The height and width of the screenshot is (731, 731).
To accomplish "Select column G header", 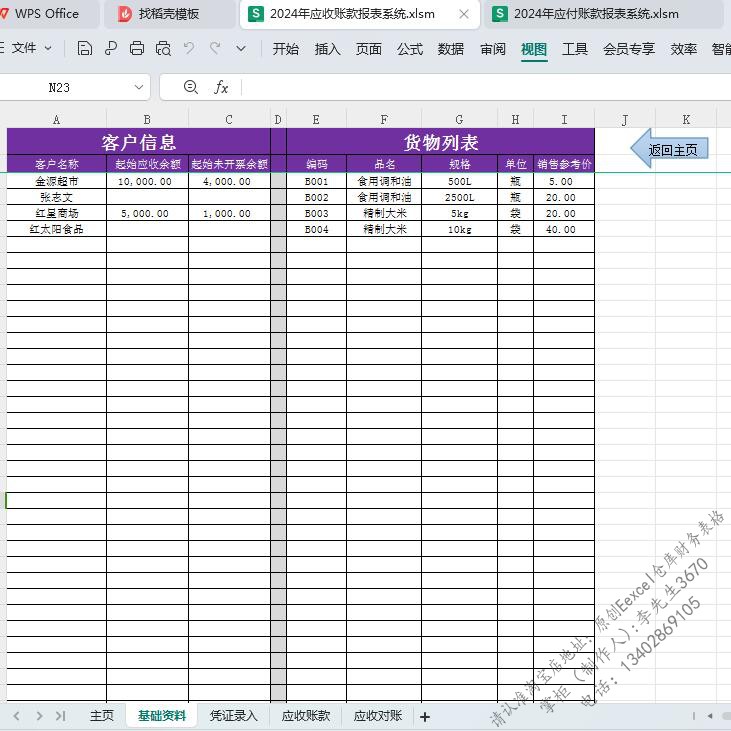I will click(x=459, y=120).
